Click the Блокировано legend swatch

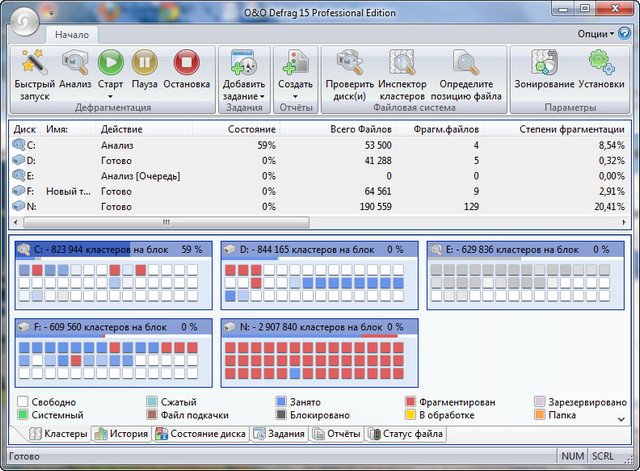pos(281,415)
